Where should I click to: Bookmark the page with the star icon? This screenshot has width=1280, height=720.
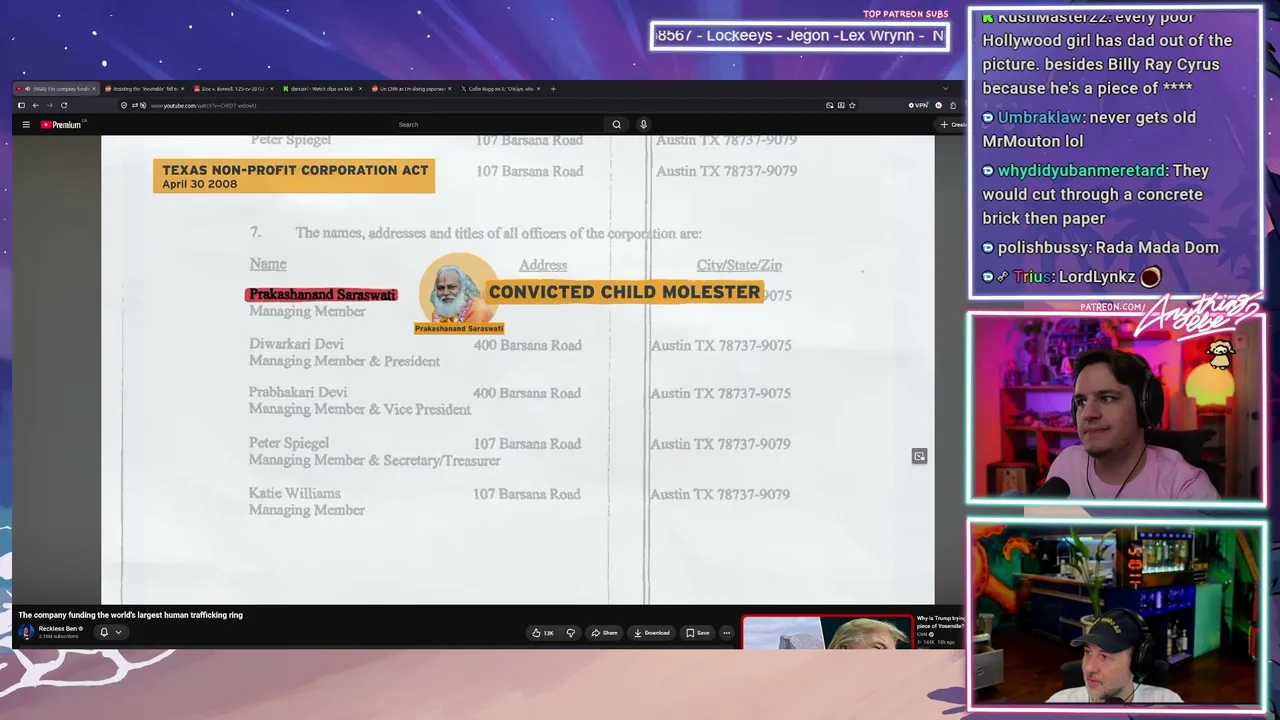pyautogui.click(x=852, y=105)
